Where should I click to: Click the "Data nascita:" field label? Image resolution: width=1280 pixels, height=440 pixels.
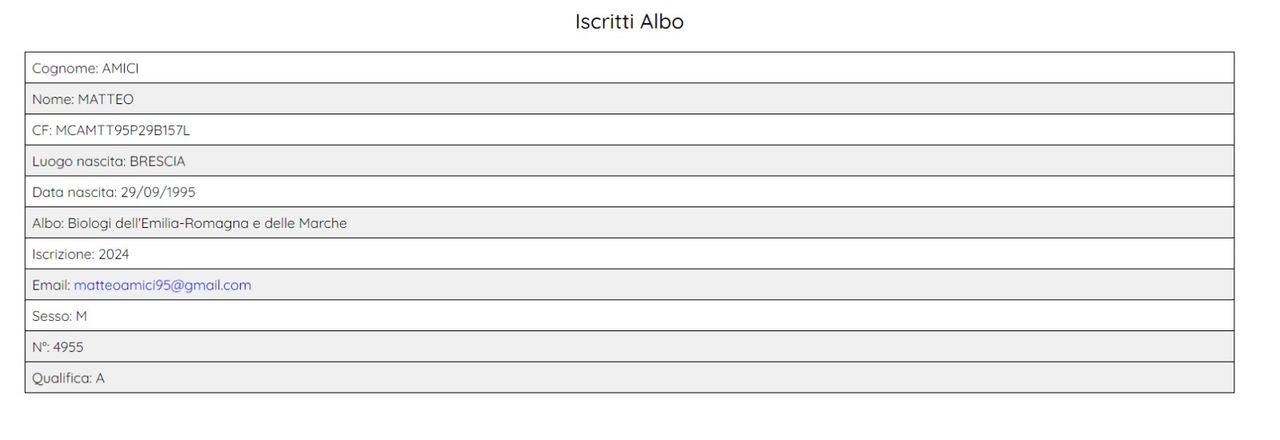74,192
